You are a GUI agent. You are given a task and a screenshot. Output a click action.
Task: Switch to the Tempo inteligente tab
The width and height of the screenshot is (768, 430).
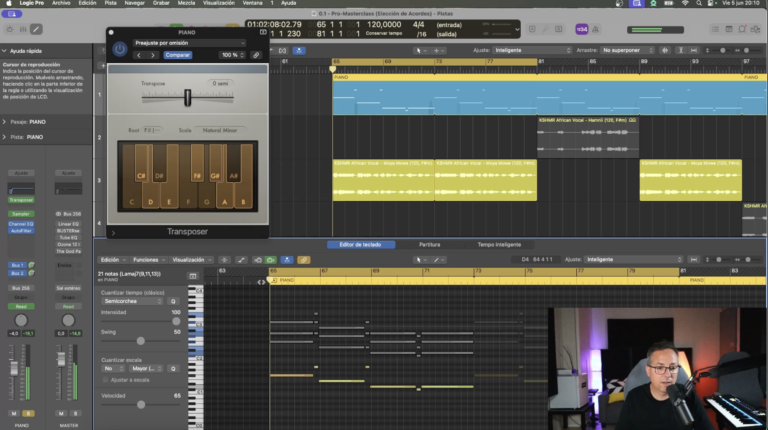pyautogui.click(x=499, y=244)
